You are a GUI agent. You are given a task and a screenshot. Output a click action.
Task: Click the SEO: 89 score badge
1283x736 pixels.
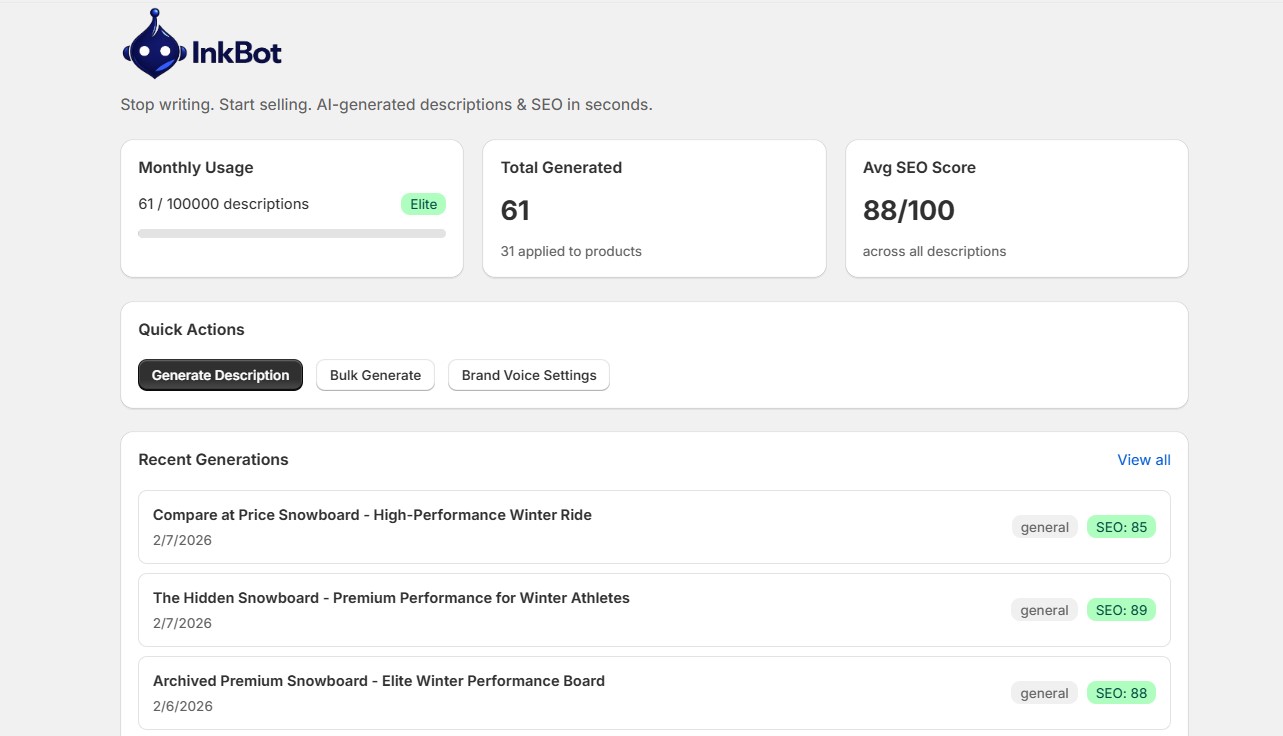pos(1121,609)
